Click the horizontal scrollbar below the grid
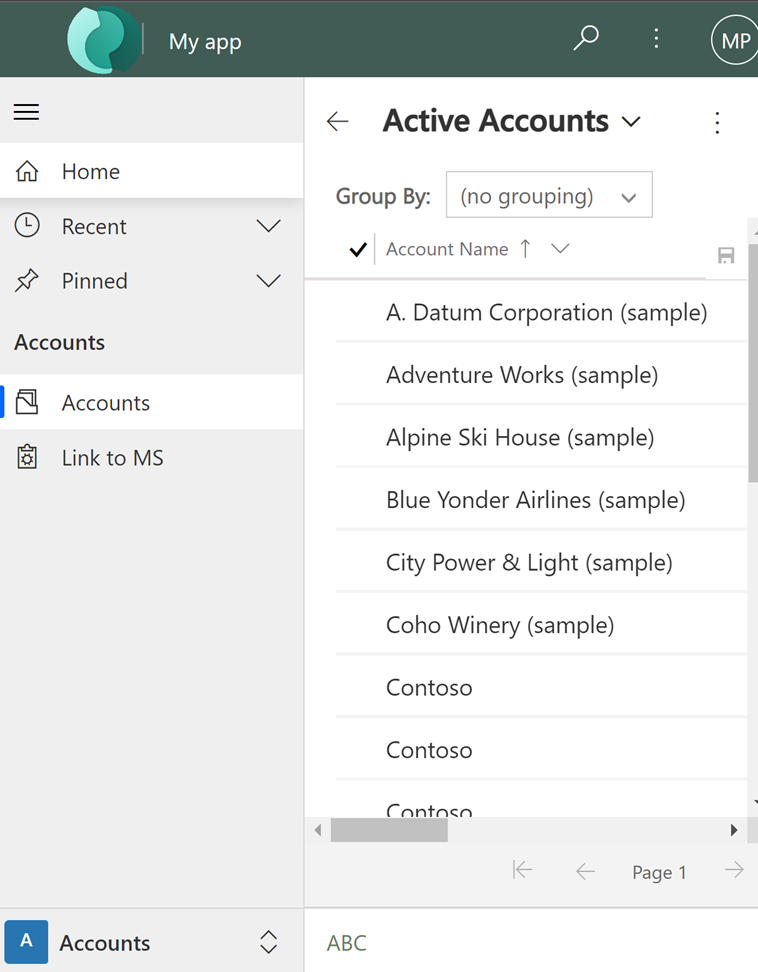 tap(389, 829)
